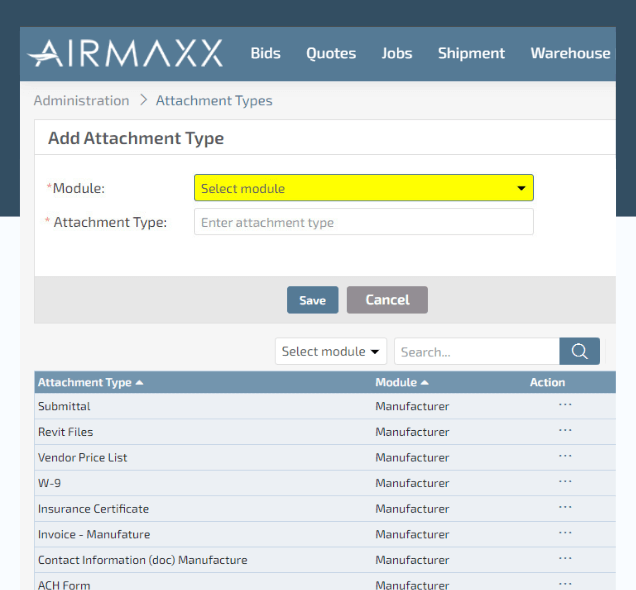Open action menu for Revit Files row
The height and width of the screenshot is (590, 636).
[x=565, y=431]
